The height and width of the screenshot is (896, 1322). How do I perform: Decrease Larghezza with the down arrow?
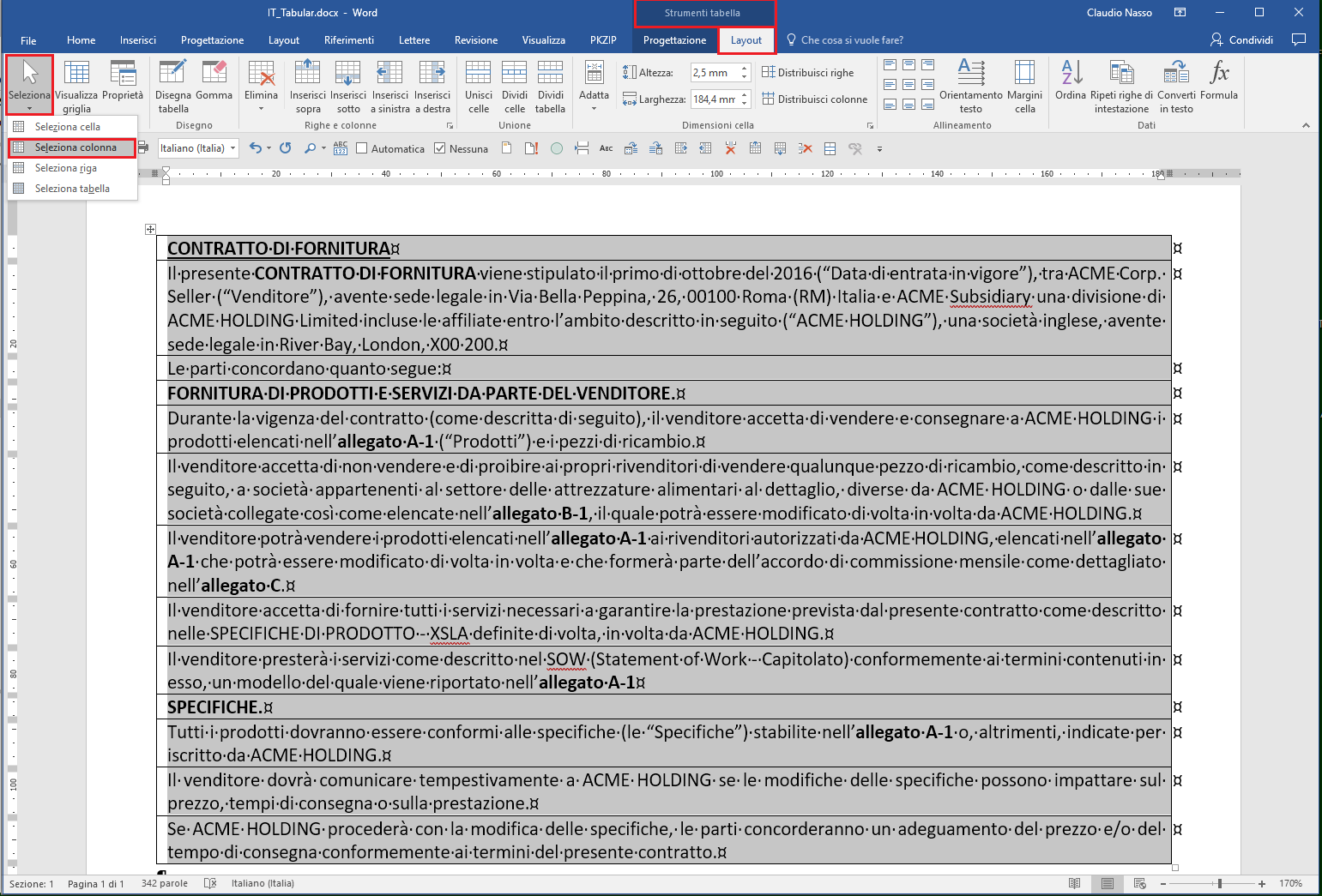pos(745,104)
